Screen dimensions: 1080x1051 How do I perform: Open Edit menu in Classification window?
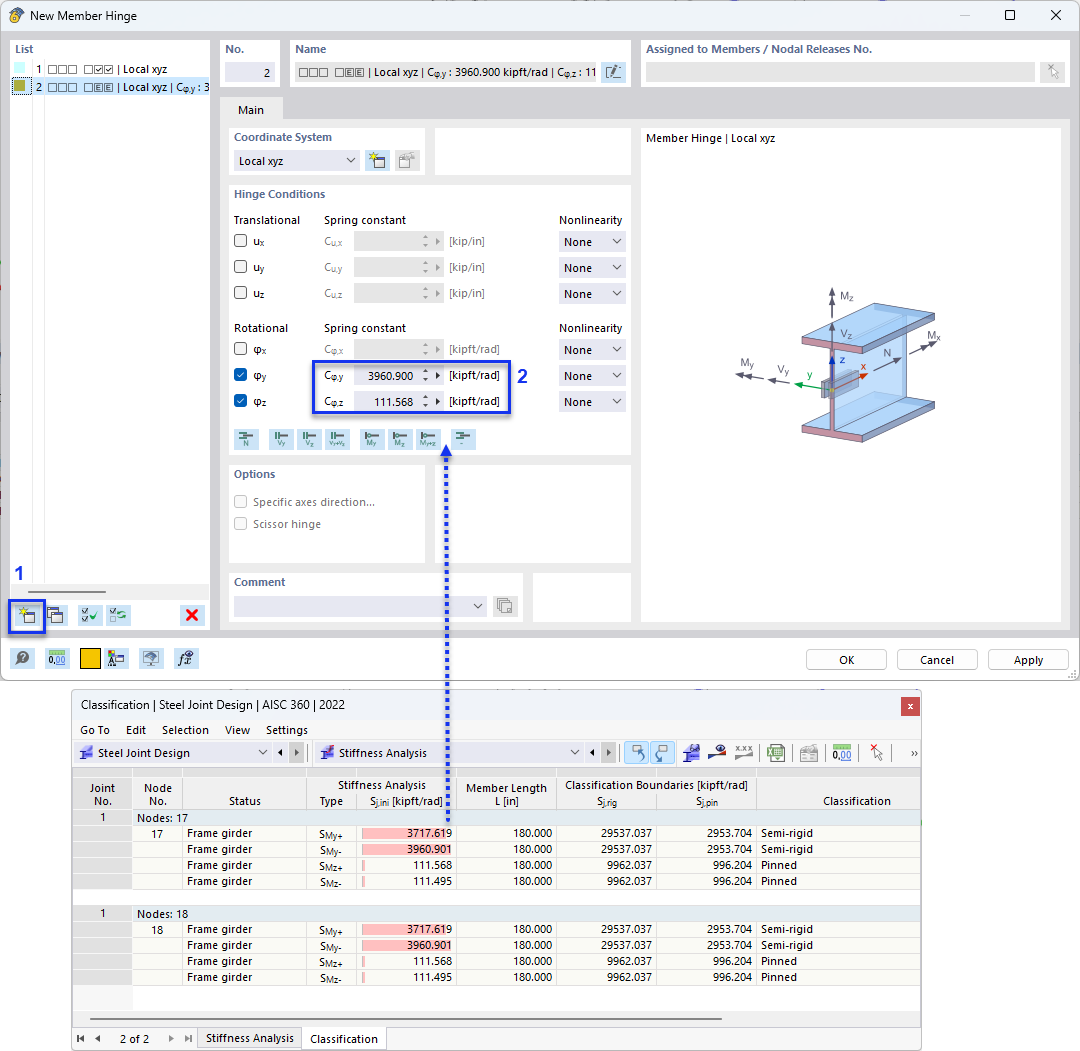(136, 730)
